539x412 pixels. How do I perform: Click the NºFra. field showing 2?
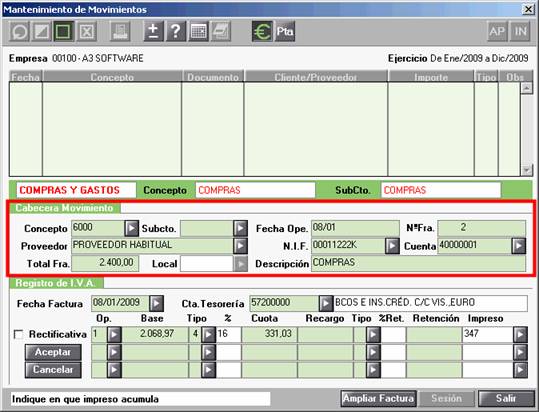click(481, 228)
